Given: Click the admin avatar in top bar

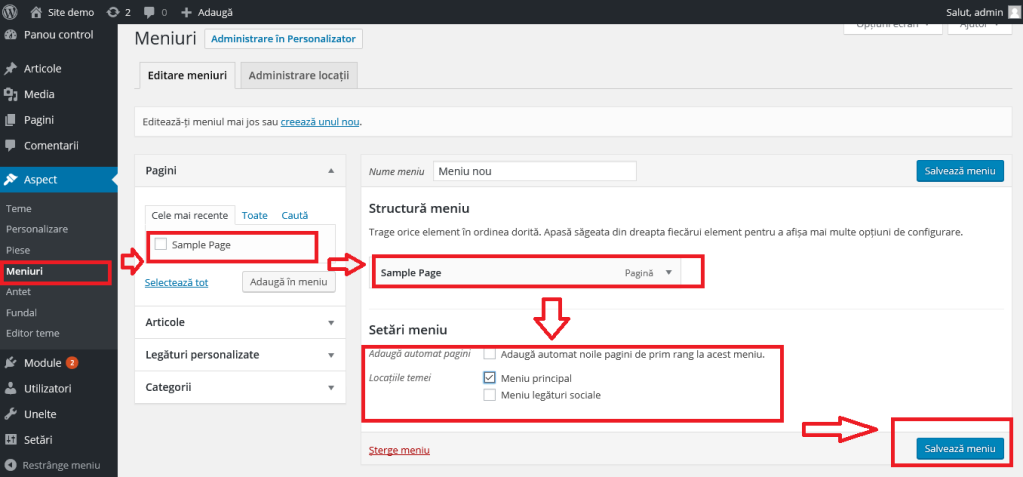Looking at the screenshot, I should tap(1014, 12).
